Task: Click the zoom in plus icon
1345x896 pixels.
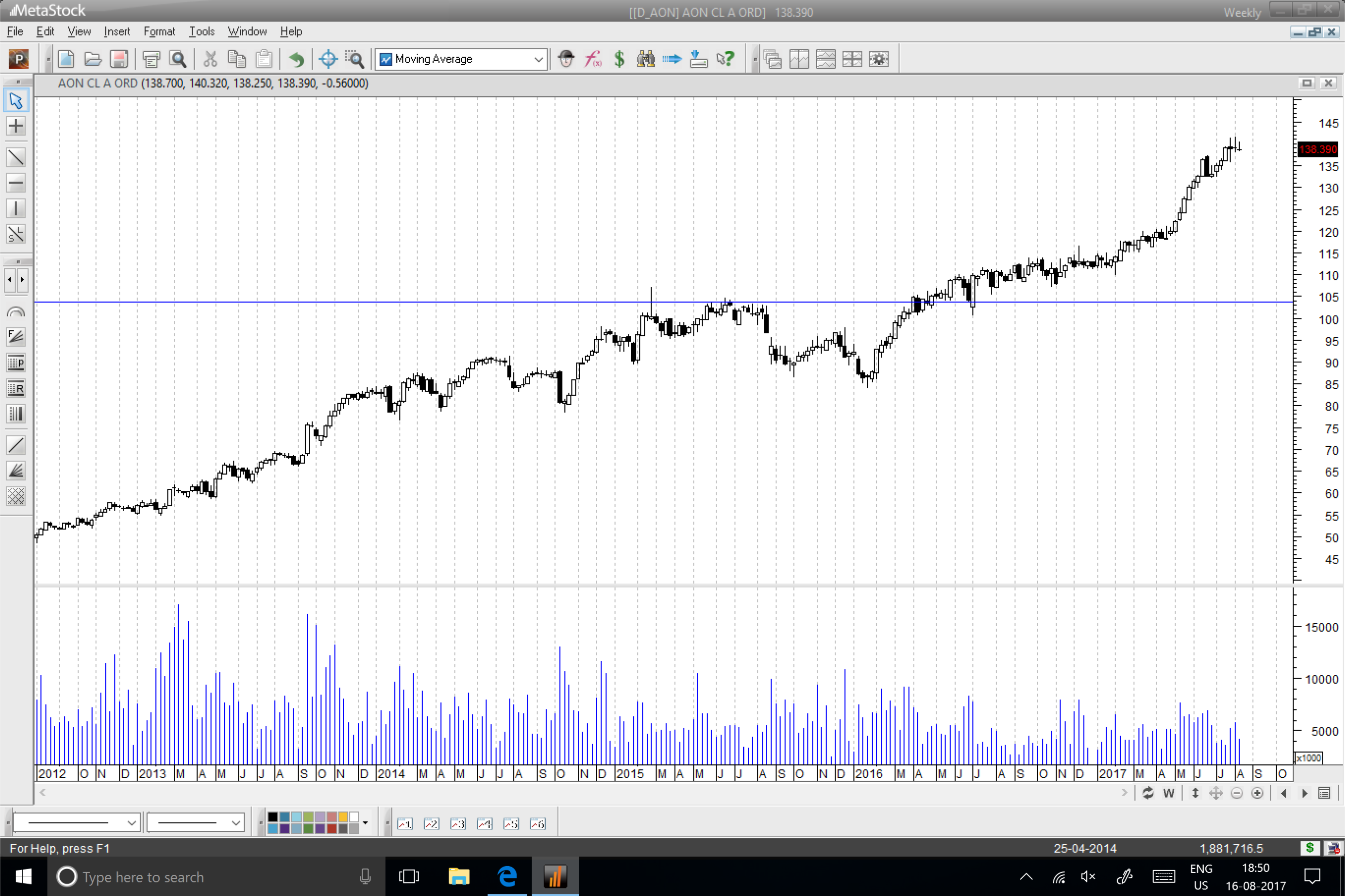Action: point(1257,793)
